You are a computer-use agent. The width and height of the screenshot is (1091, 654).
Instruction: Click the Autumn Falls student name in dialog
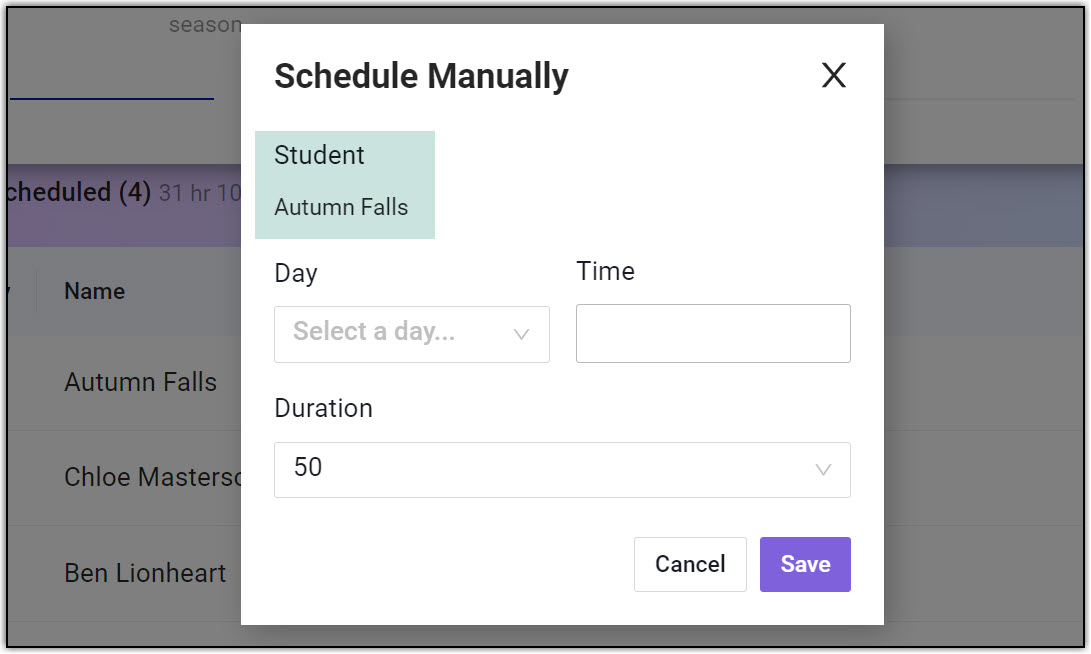pyautogui.click(x=341, y=208)
